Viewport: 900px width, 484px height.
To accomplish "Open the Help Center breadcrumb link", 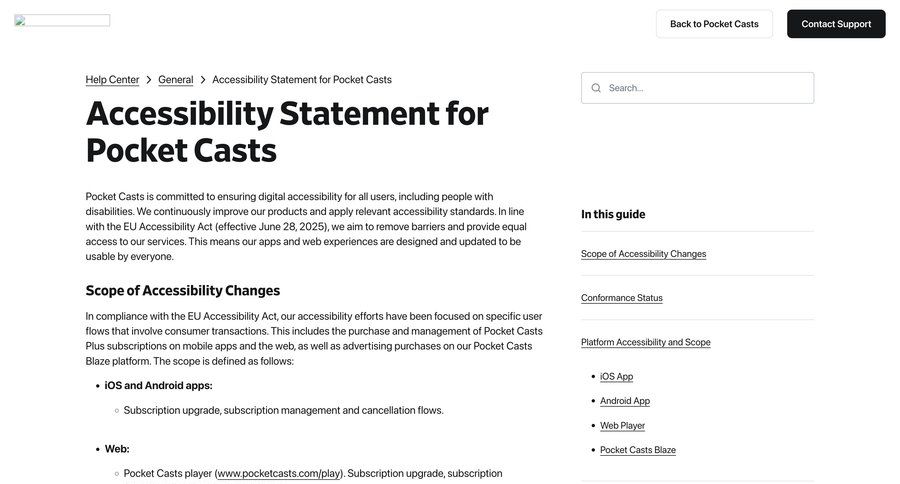I will 112,80.
